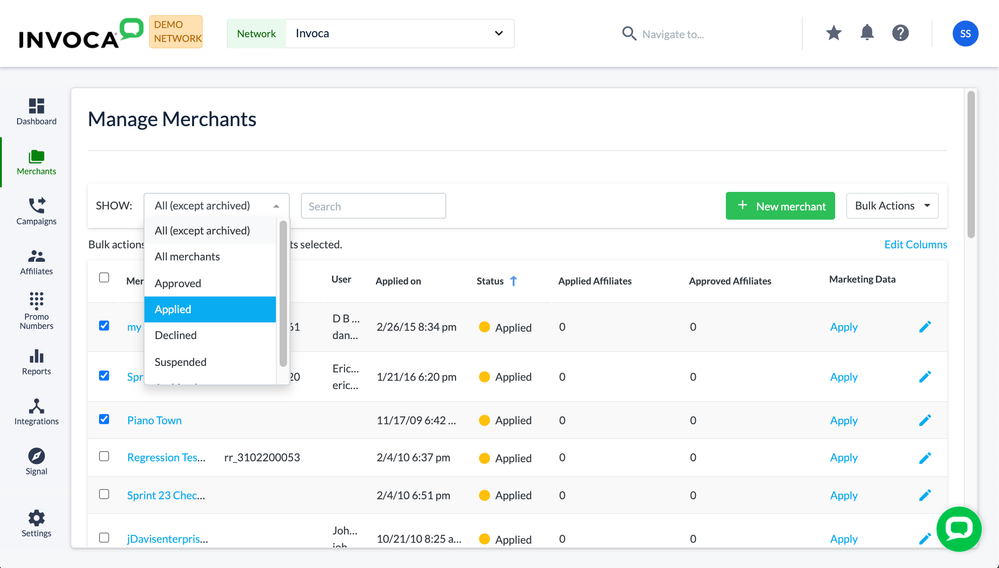Toggle the select-all checkbox in table header

(104, 278)
